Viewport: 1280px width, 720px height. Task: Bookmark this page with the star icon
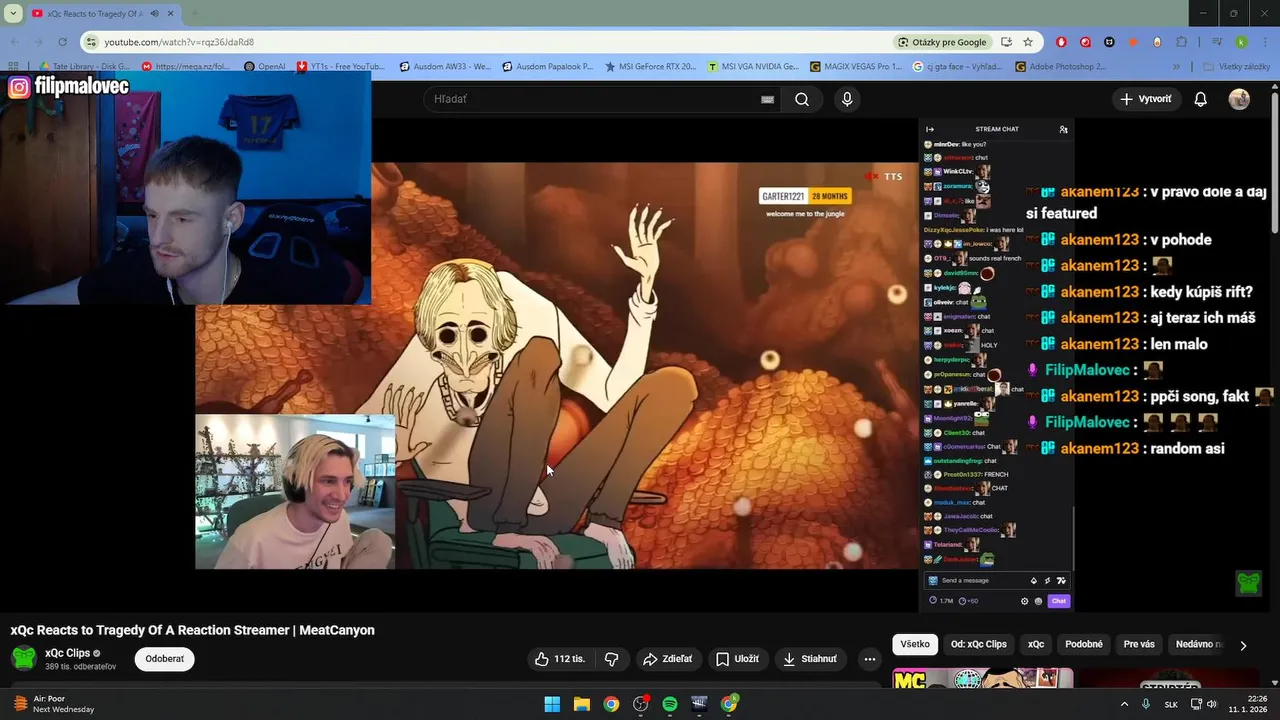point(1027,42)
